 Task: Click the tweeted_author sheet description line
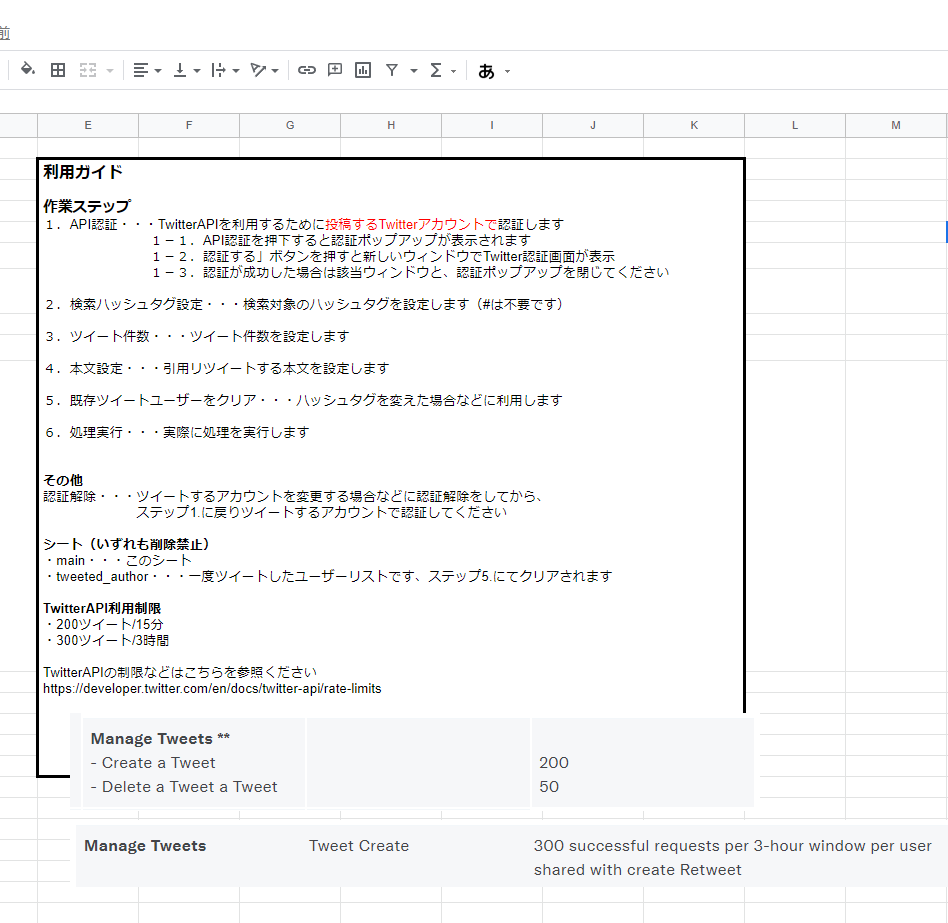[x=328, y=576]
